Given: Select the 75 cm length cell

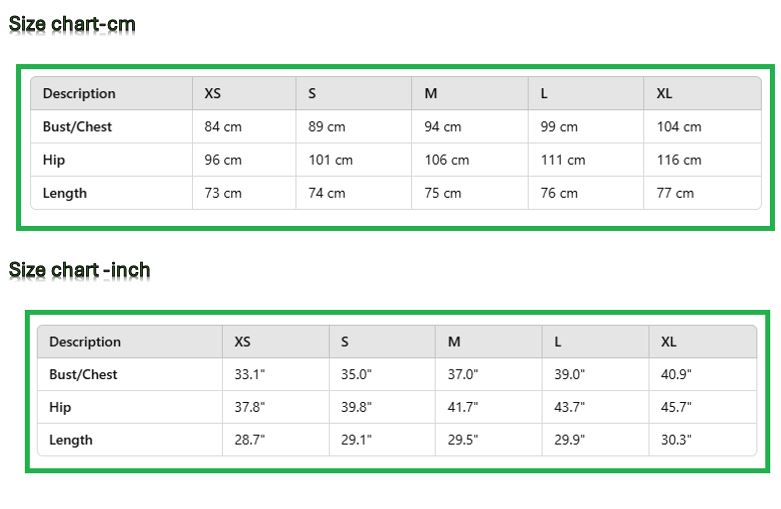Looking at the screenshot, I should 443,193.
